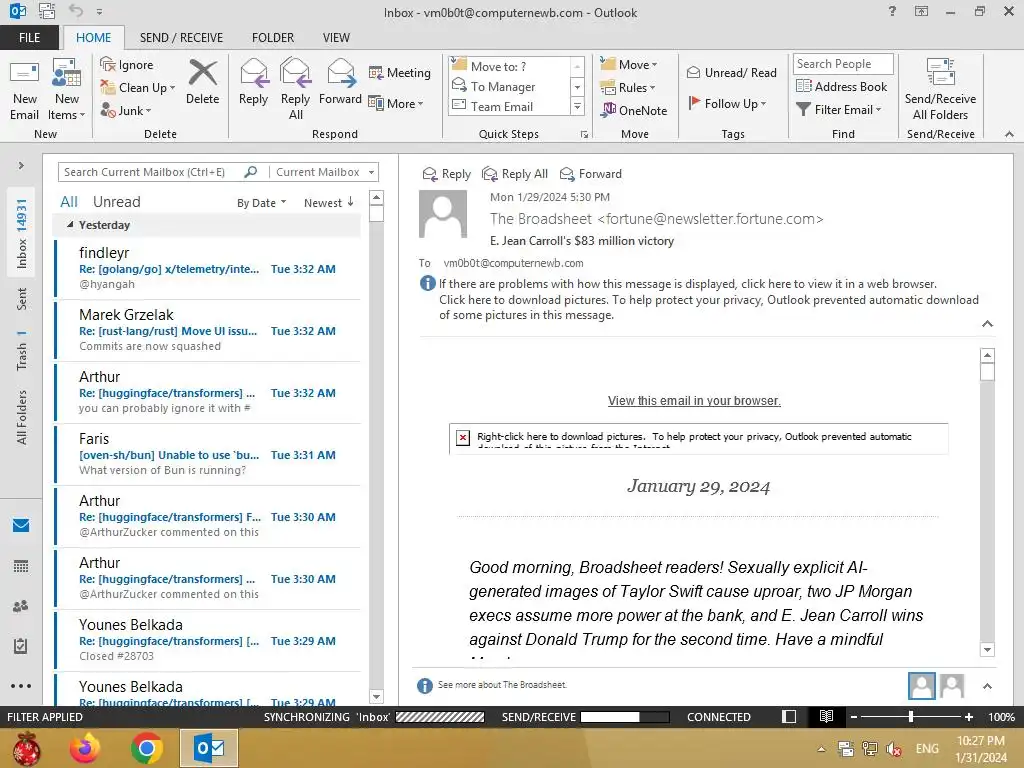Reply with Meeting
Image resolution: width=1024 pixels, height=768 pixels.
click(400, 72)
